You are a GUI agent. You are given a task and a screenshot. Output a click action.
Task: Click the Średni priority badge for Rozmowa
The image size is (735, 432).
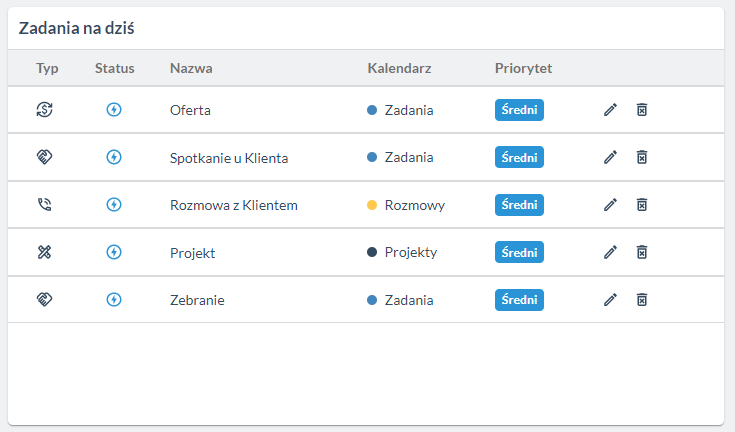click(519, 205)
